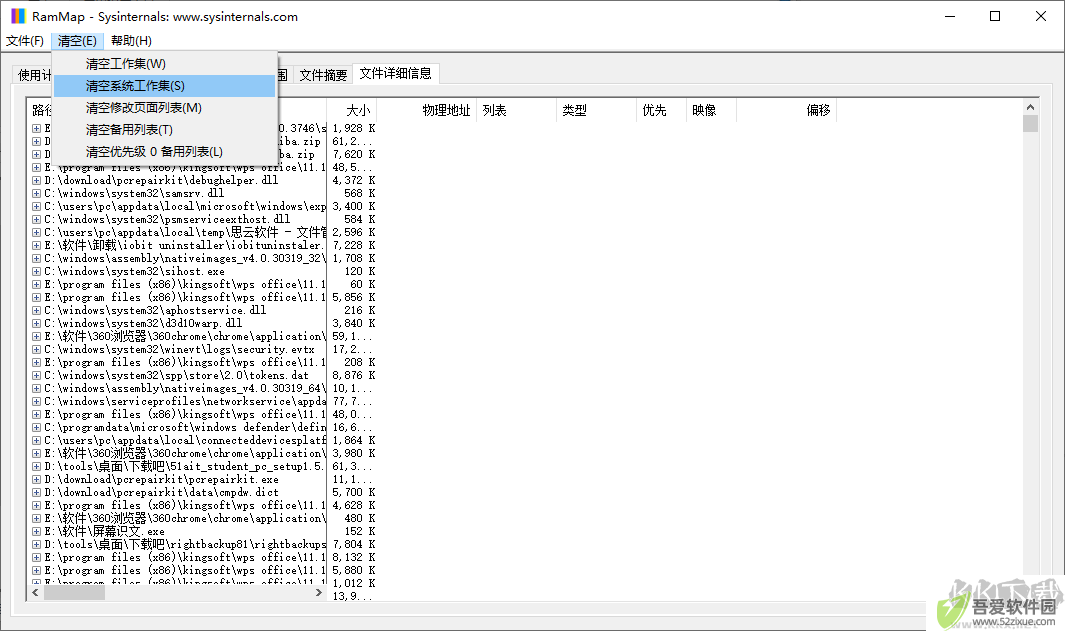Expand the rightbackup81 entry
The height and width of the screenshot is (631, 1065).
click(37, 545)
